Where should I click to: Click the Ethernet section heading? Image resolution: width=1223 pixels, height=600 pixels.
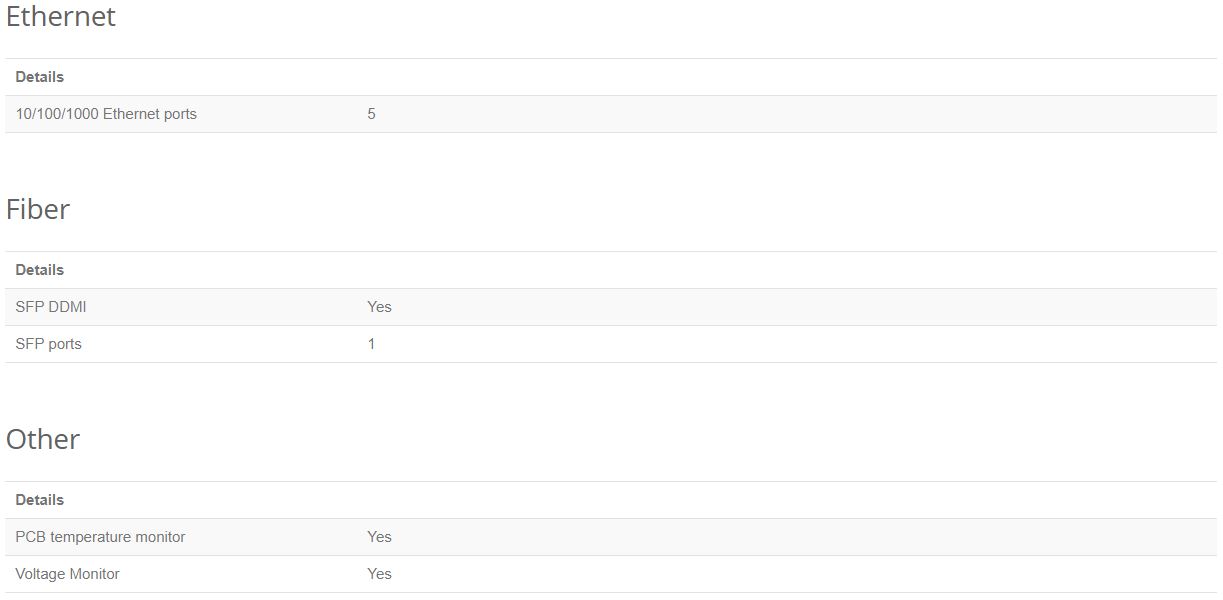point(61,17)
